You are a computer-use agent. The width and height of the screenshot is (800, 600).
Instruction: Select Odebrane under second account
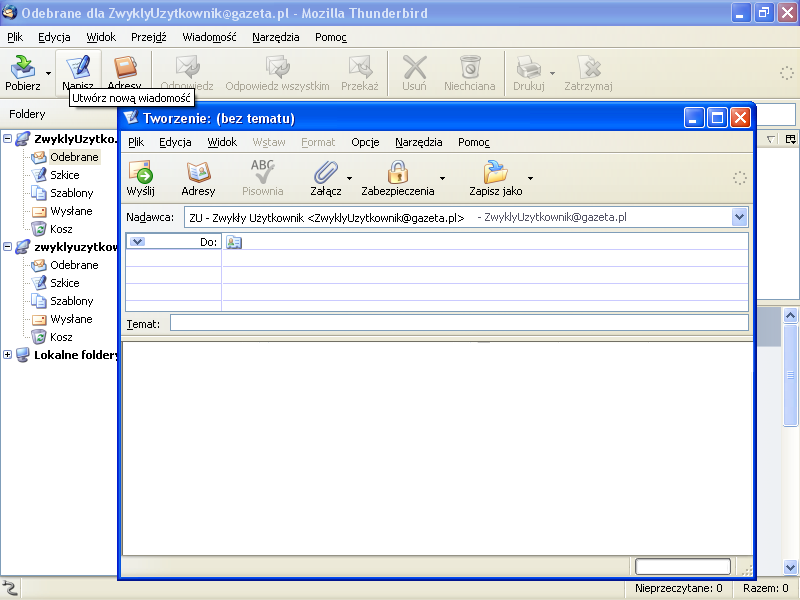pos(74,265)
